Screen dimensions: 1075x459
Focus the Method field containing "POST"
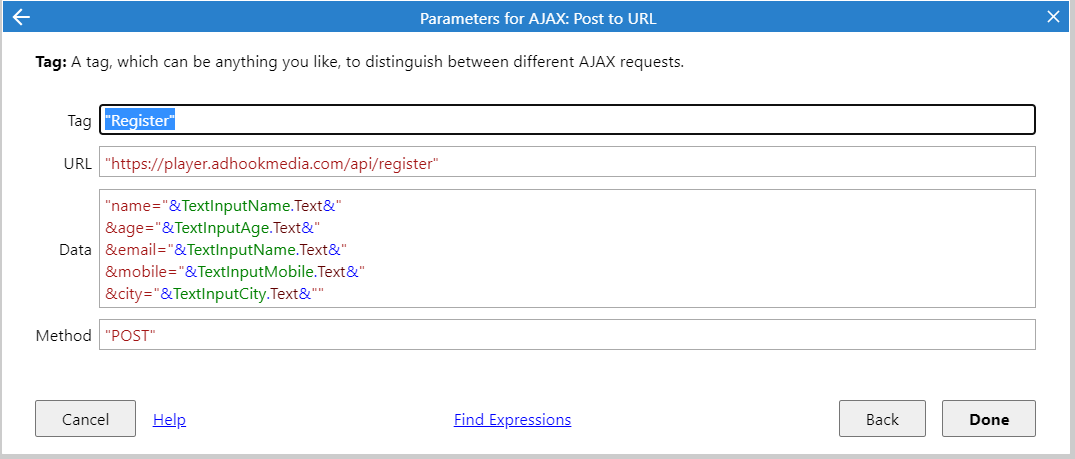tap(567, 335)
